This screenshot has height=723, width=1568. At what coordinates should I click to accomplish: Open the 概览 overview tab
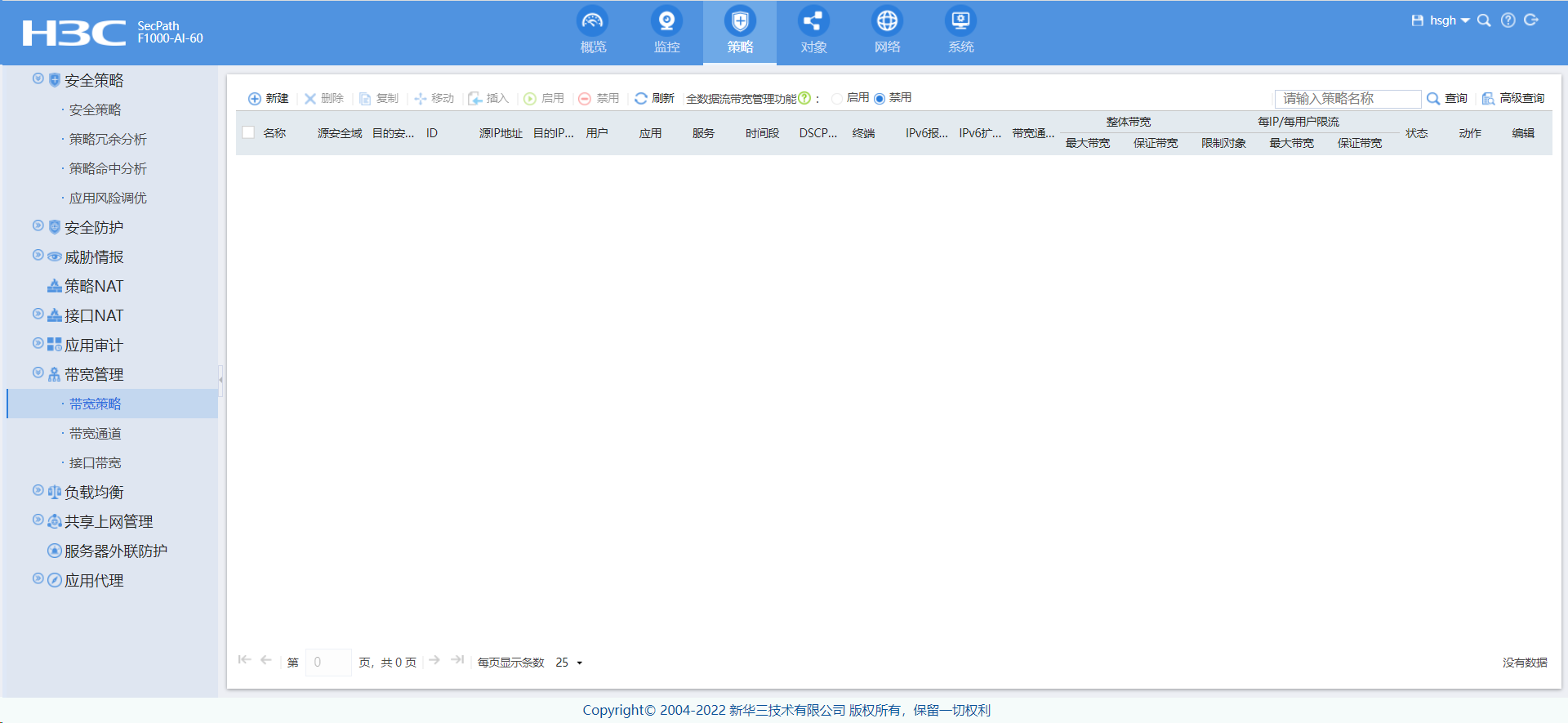[593, 32]
